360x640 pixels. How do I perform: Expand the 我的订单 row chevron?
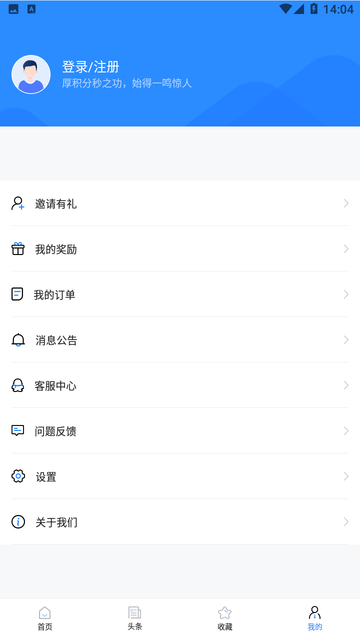point(346,294)
